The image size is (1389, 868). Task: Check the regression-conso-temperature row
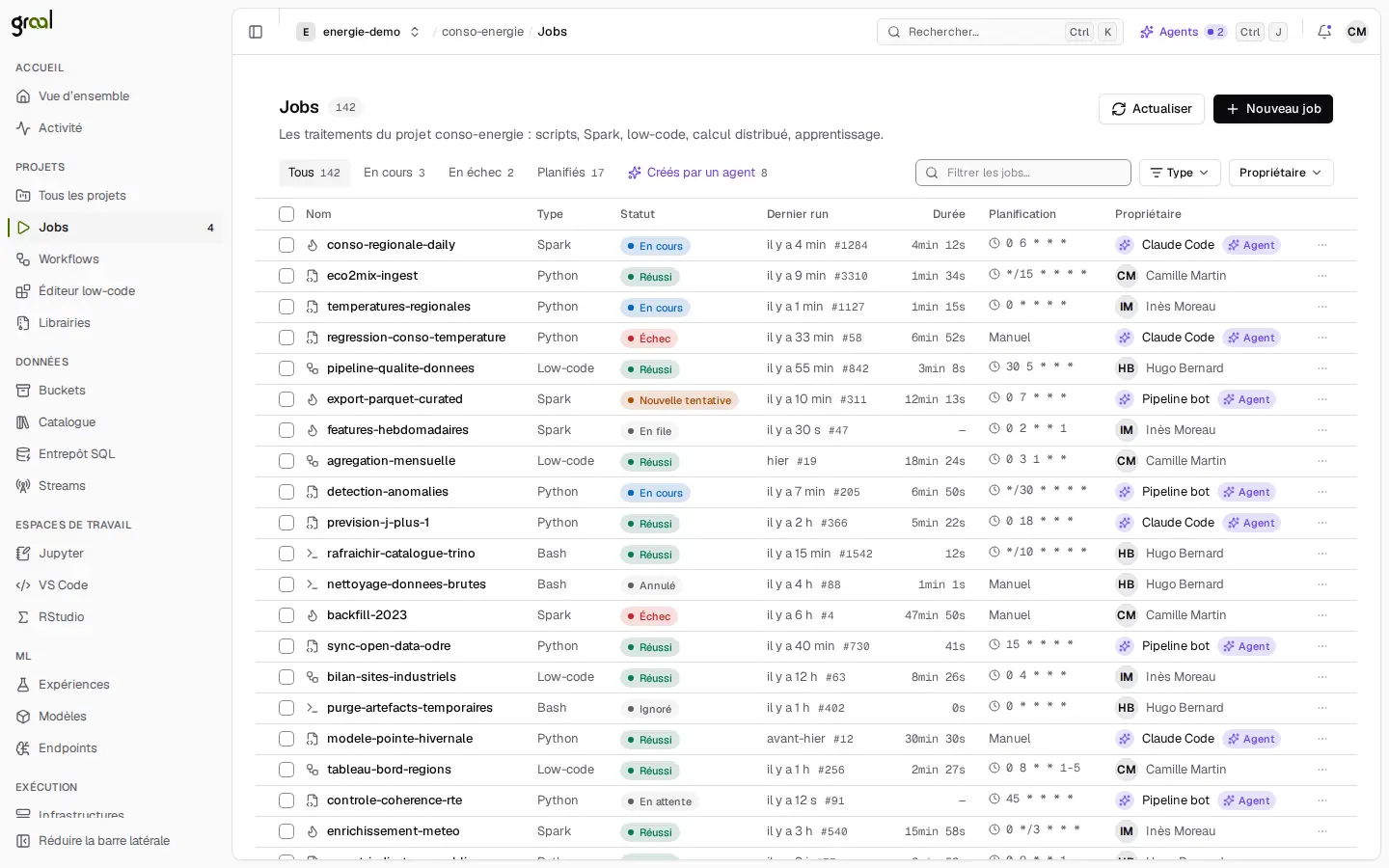click(x=286, y=338)
